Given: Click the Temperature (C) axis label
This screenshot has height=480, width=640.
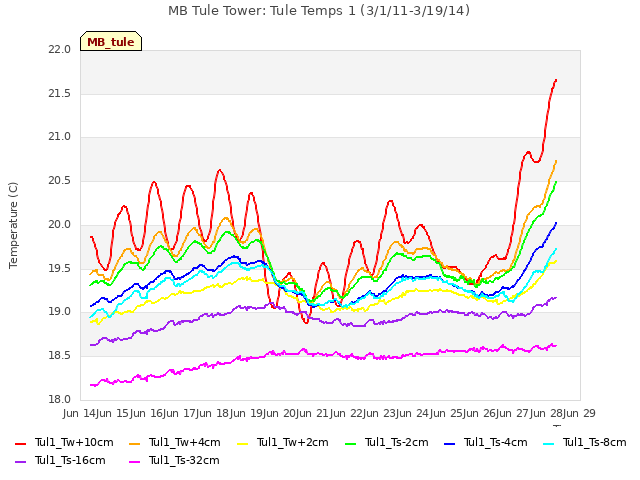Looking at the screenshot, I should point(13,225).
